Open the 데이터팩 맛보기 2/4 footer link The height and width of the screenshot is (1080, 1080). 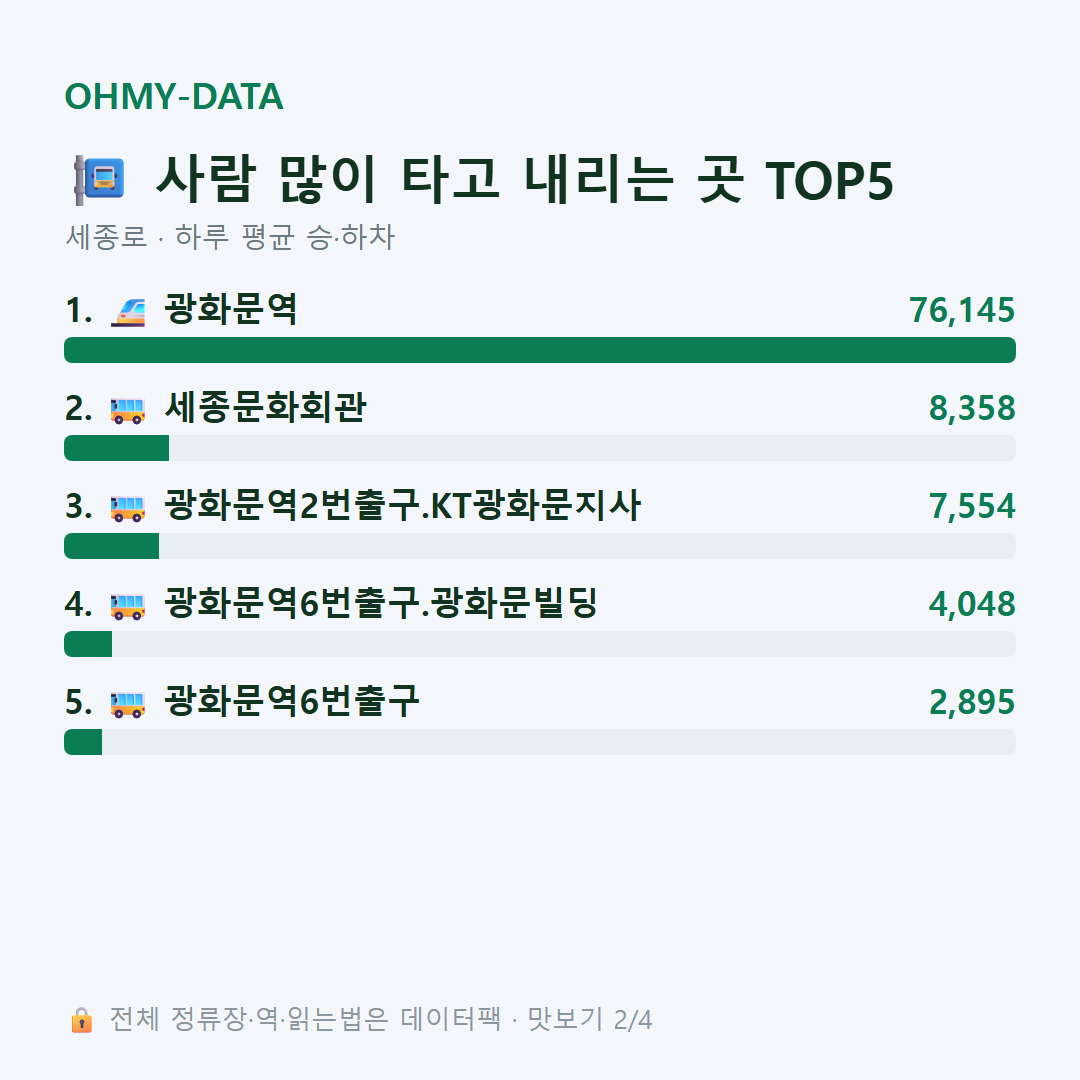click(x=526, y=1019)
